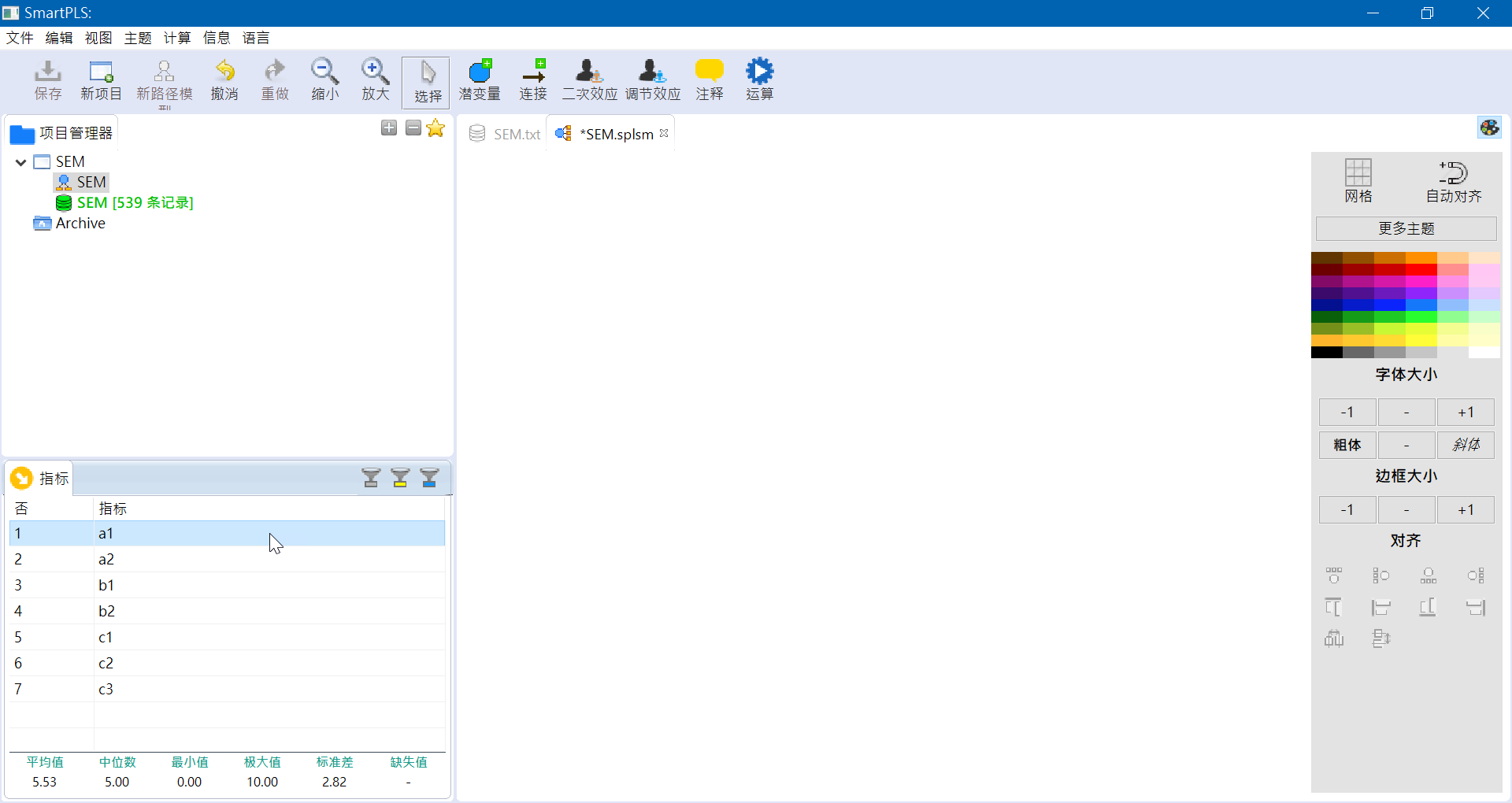Viewport: 1512px width, 803px height.
Task: Click the plus icon in project manager header
Action: click(389, 128)
